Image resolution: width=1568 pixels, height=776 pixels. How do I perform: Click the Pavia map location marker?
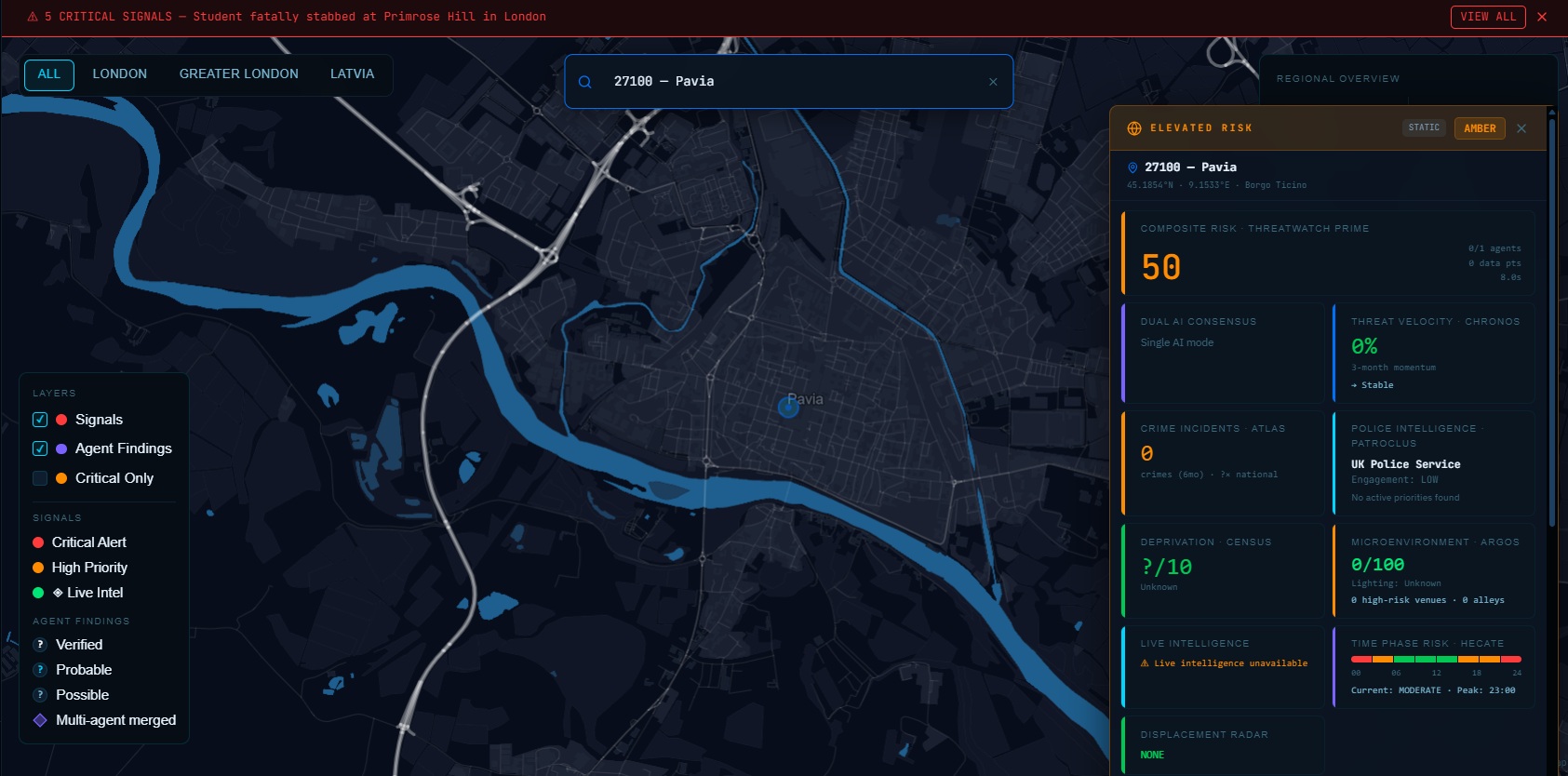click(x=788, y=408)
